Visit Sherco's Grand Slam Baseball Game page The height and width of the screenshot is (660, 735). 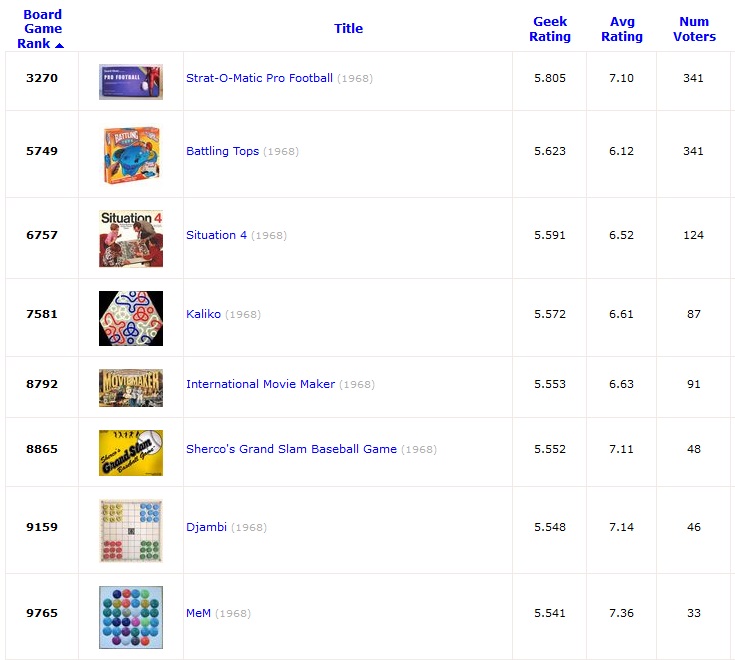[291, 449]
